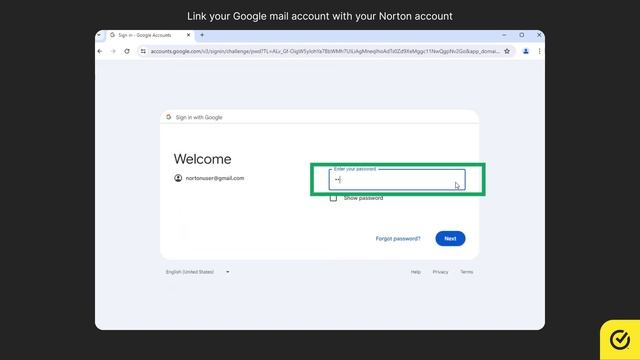View site information icon in address bar
640x360 pixels.
coord(143,51)
